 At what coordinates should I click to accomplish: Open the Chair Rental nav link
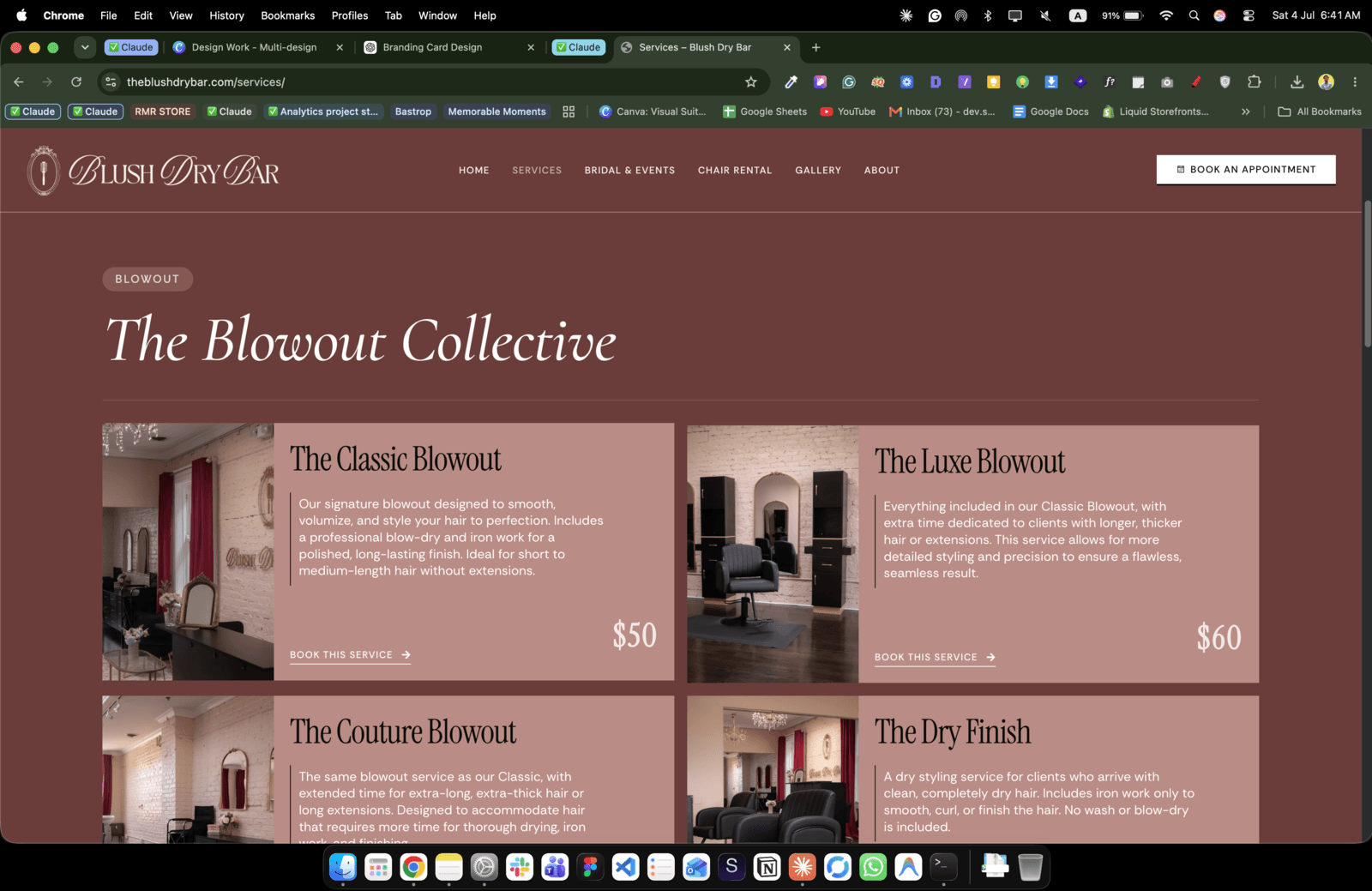point(735,171)
